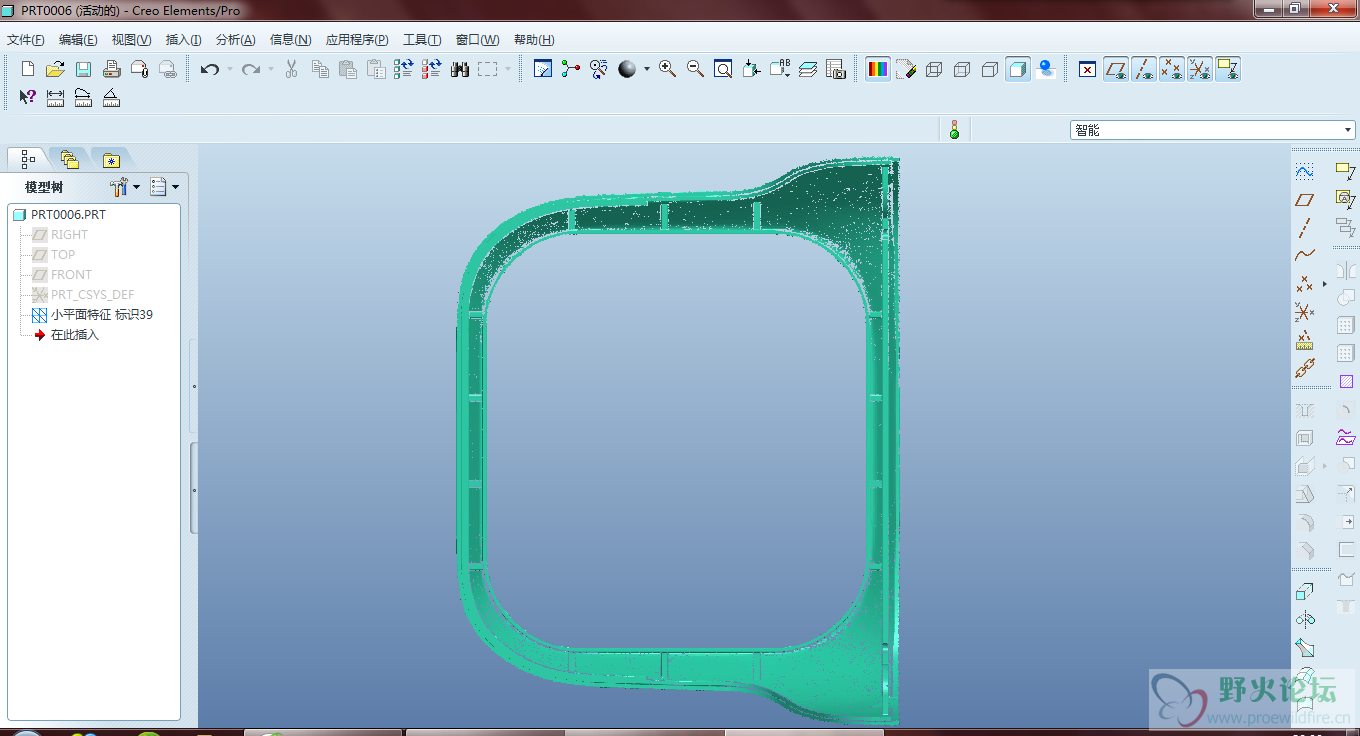Open the 插入(I) menu
1360x736 pixels.
(x=183, y=40)
